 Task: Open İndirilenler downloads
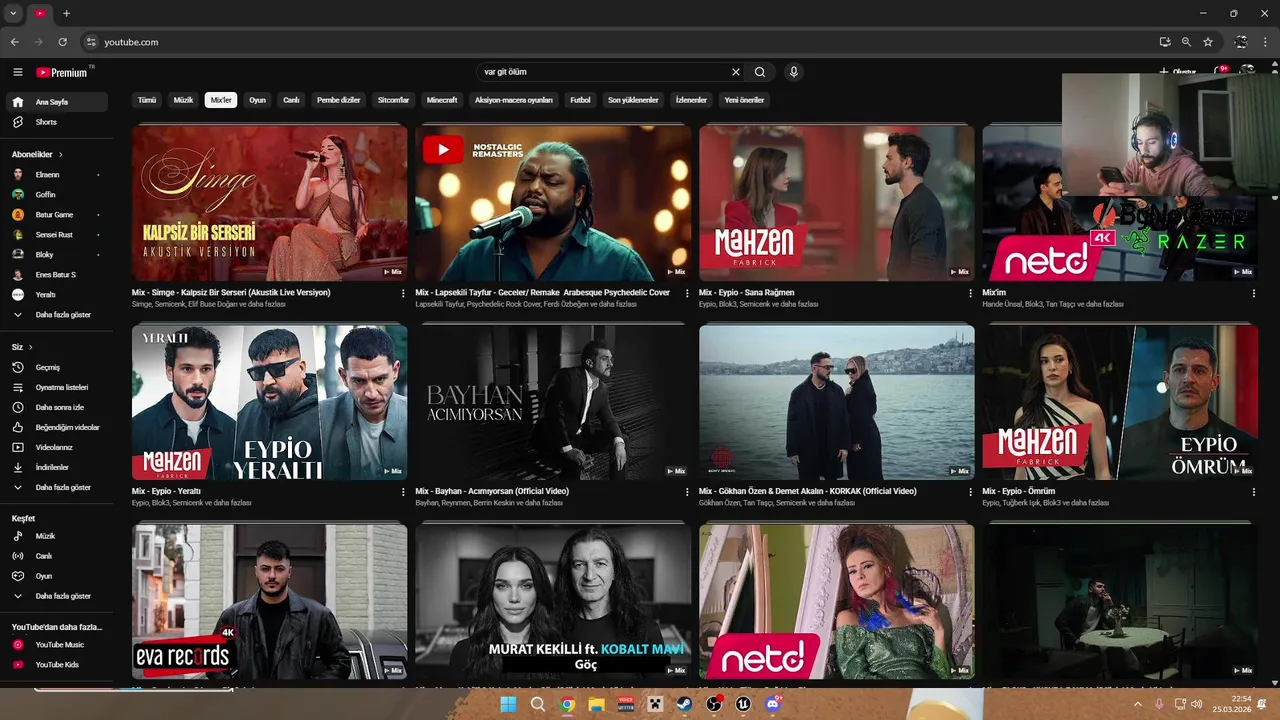pyautogui.click(x=58, y=467)
